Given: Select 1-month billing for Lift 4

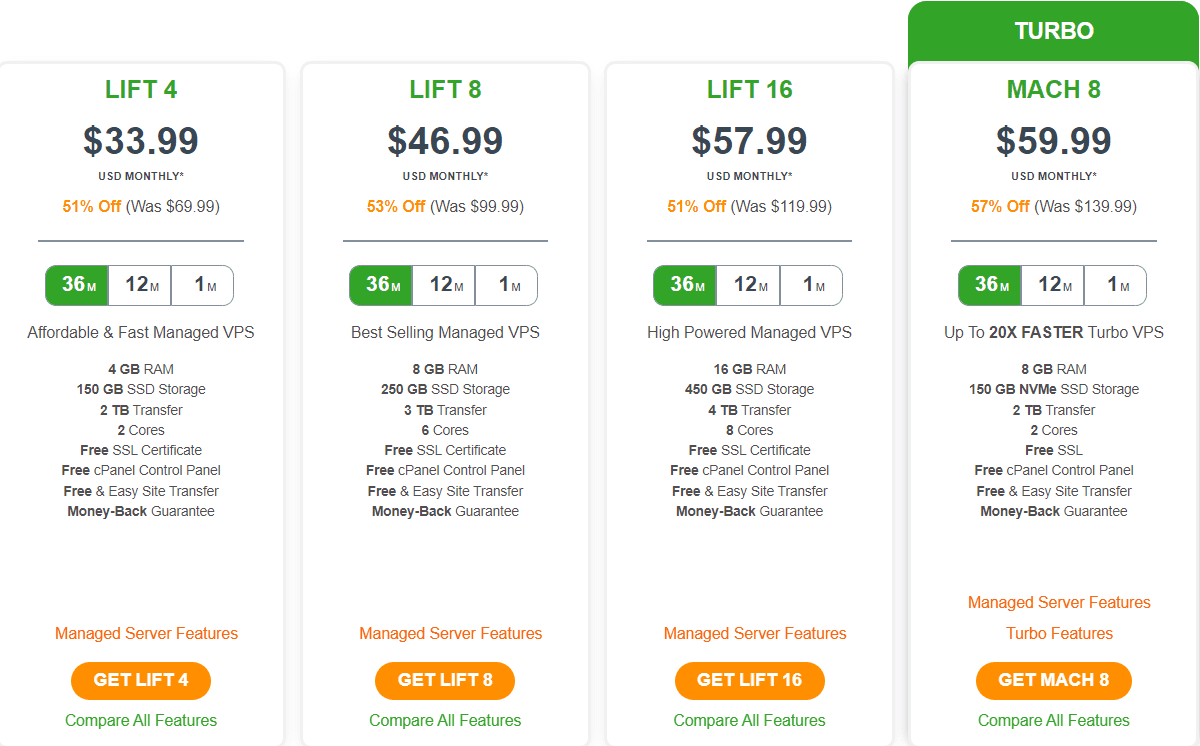Looking at the screenshot, I should point(203,285).
